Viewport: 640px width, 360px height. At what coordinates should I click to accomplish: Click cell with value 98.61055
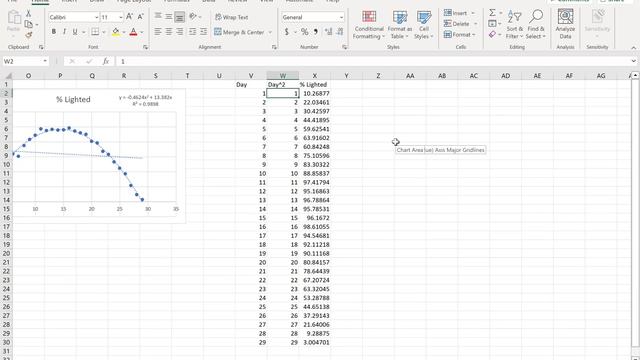pos(315,227)
